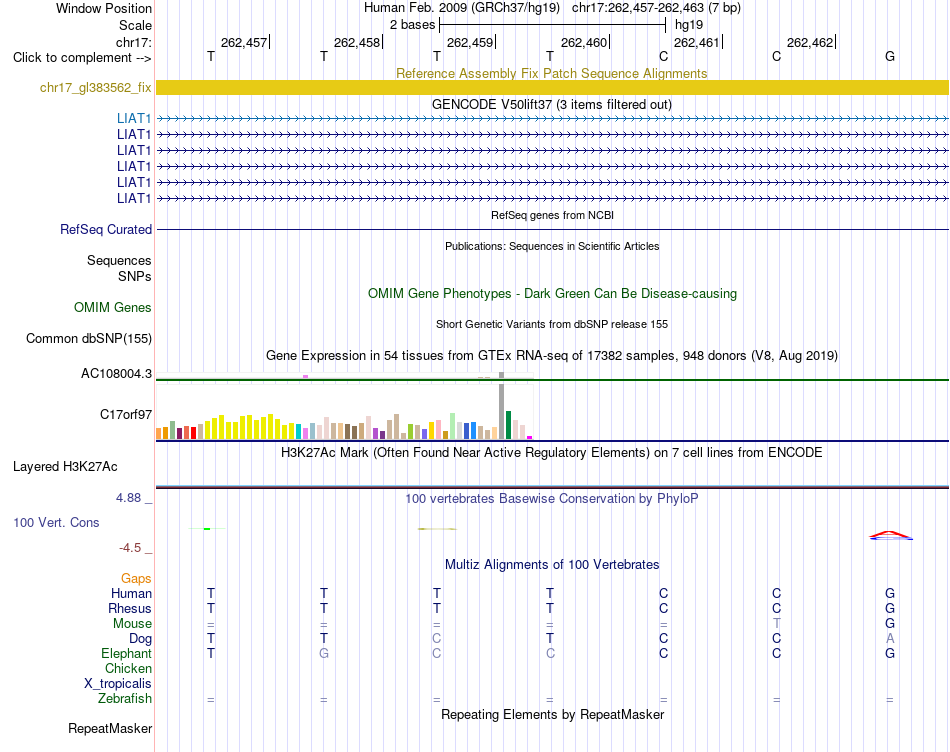Click the -4.5 PhyloP lower scale value
The width and height of the screenshot is (950, 752).
click(130, 548)
